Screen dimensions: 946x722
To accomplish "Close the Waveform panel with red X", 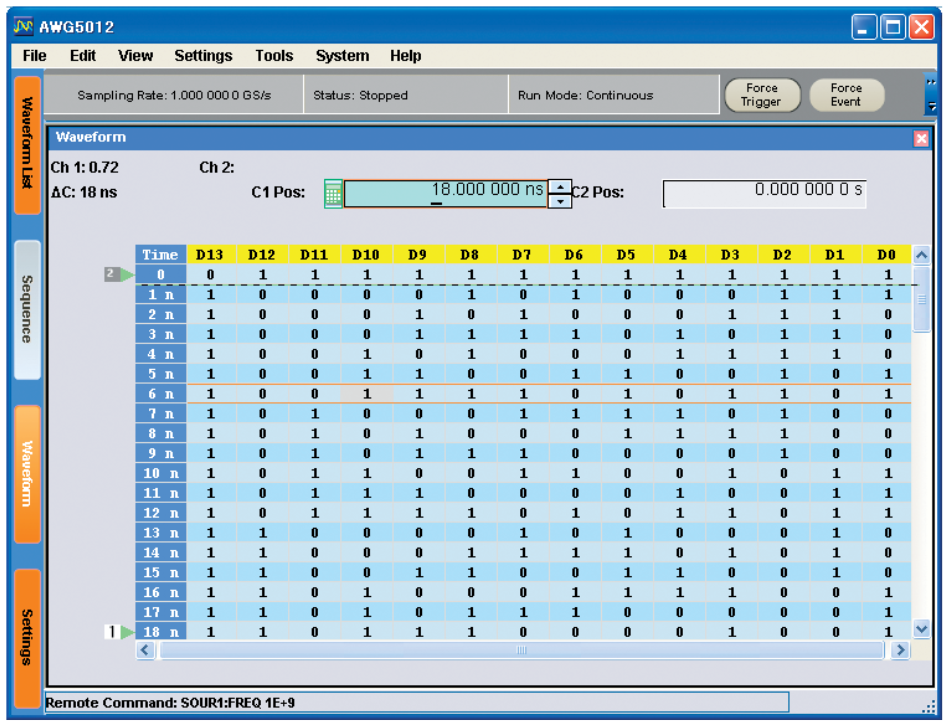I will pyautogui.click(x=921, y=138).
